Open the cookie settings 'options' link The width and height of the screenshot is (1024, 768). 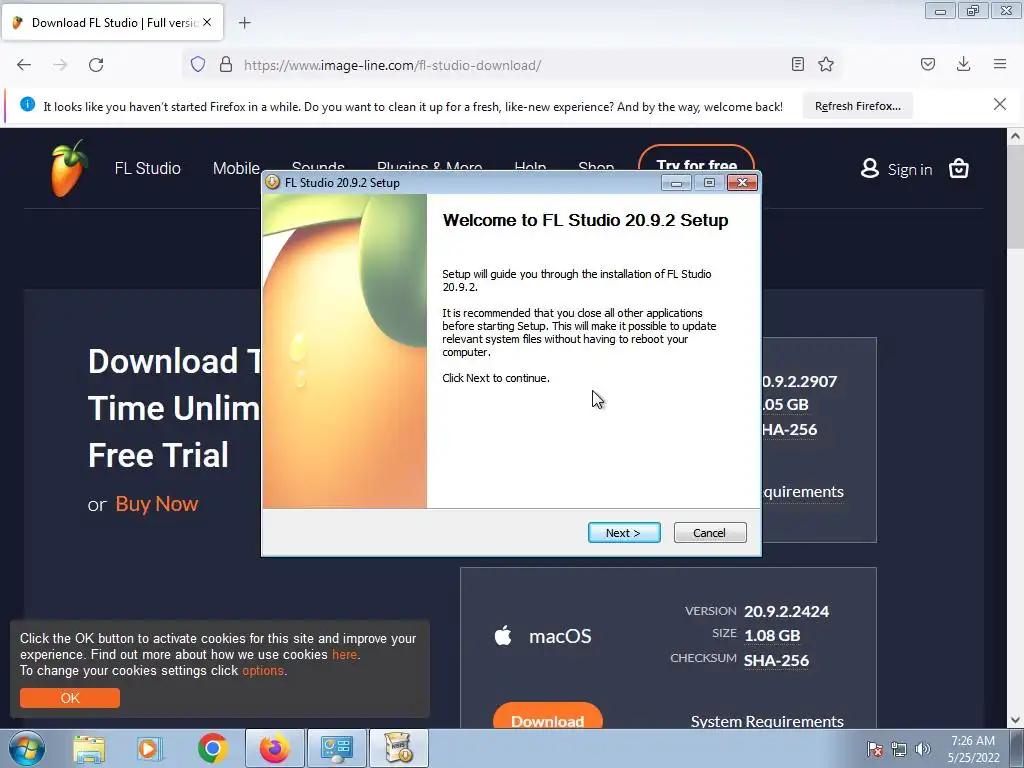pos(263,671)
